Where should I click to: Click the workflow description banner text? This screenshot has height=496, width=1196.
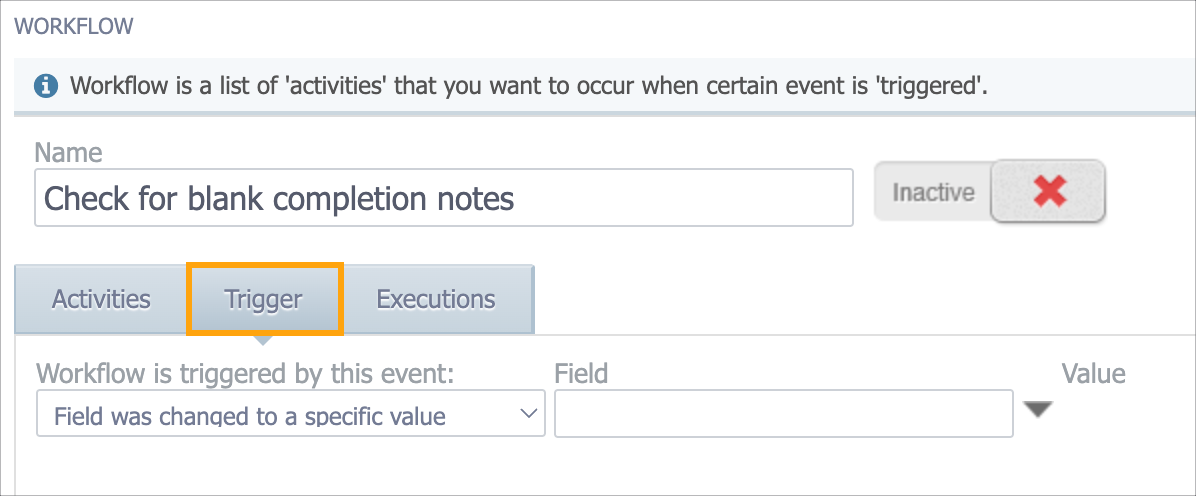[529, 85]
